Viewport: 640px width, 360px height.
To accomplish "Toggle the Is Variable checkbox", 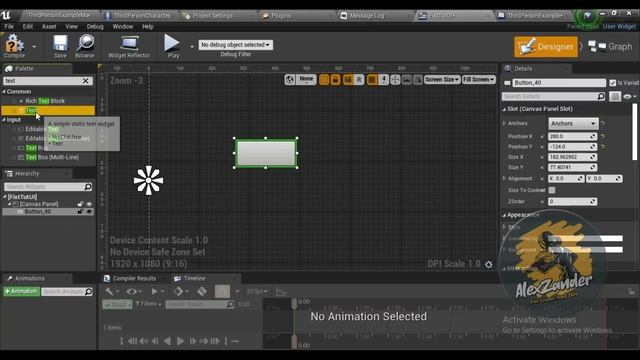I will [613, 83].
